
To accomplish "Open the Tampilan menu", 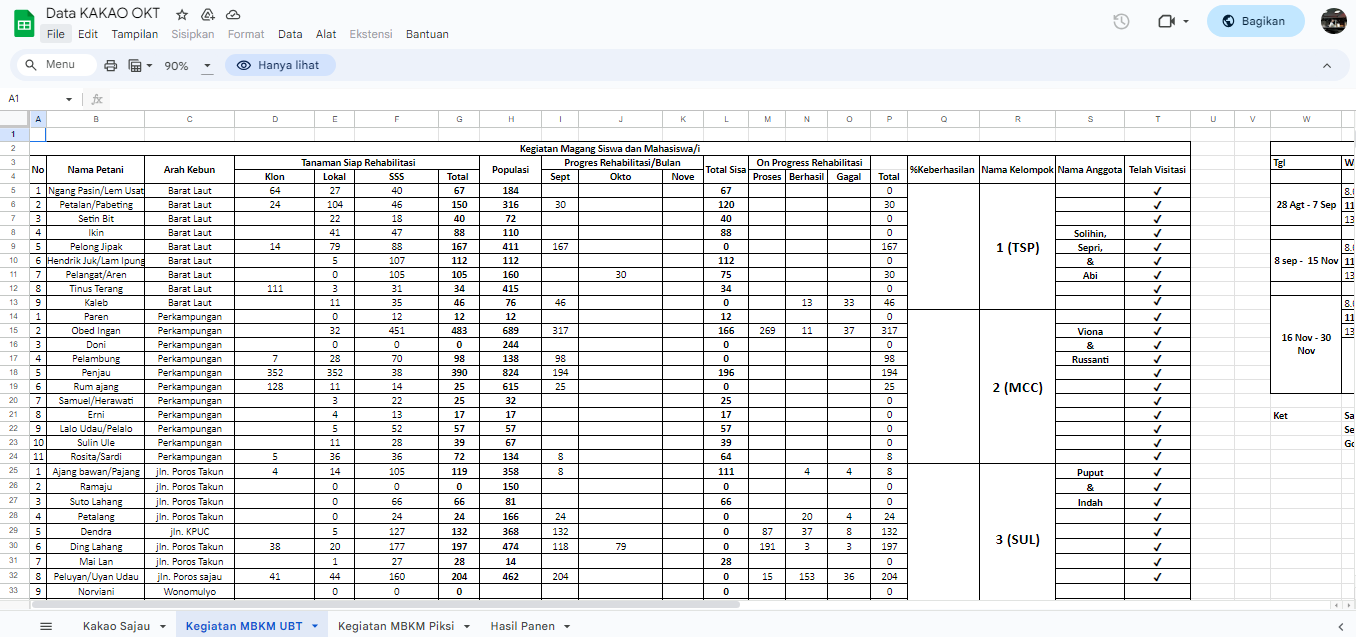I will coord(135,34).
